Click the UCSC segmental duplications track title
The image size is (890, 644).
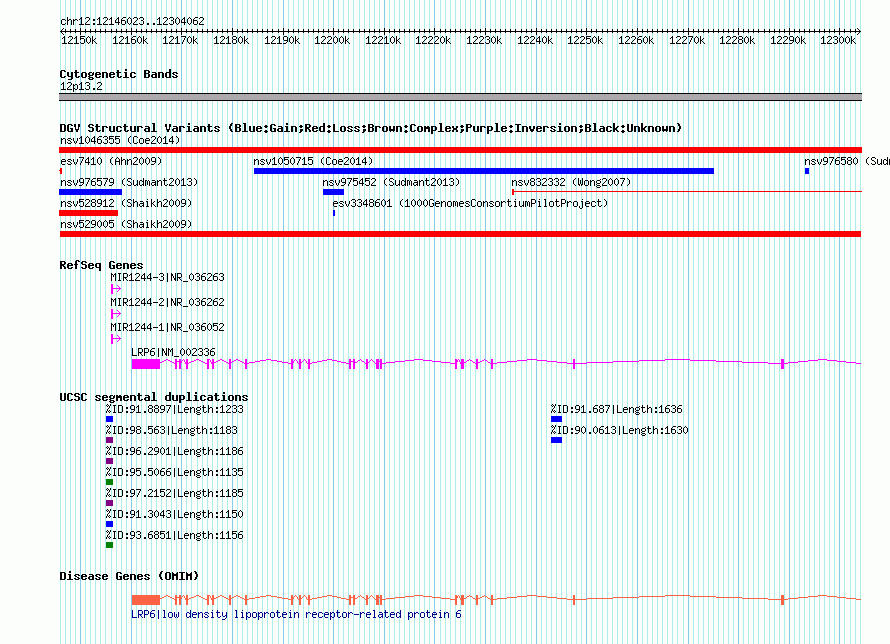[154, 397]
